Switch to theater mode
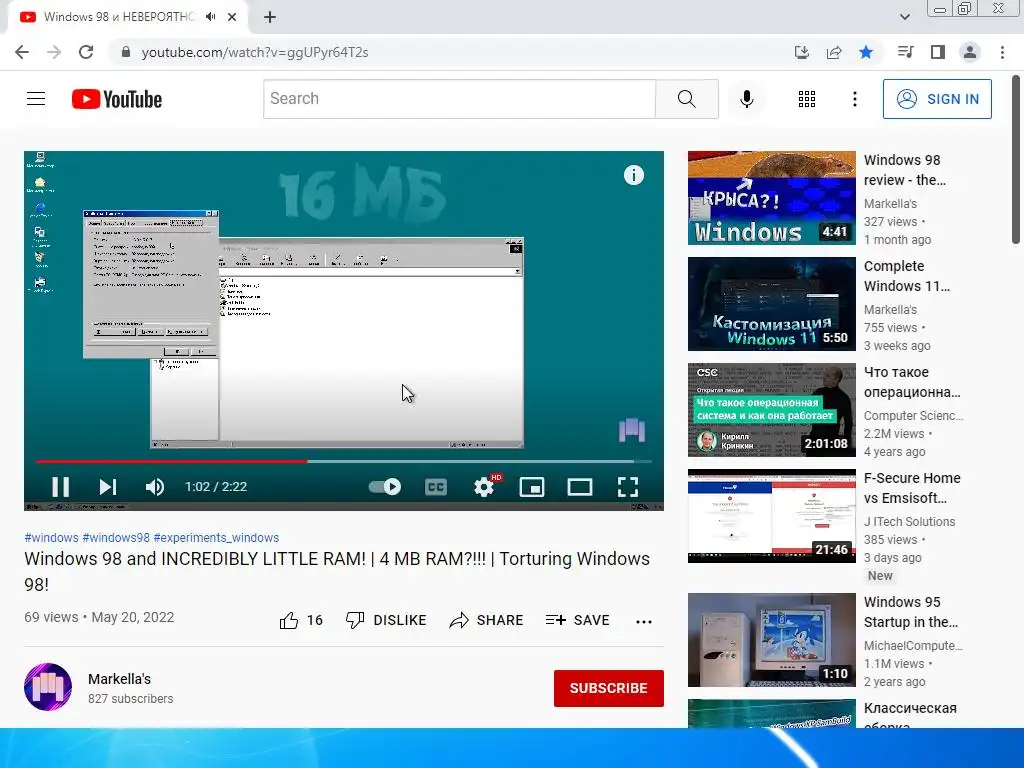Image resolution: width=1024 pixels, height=768 pixels. [579, 487]
